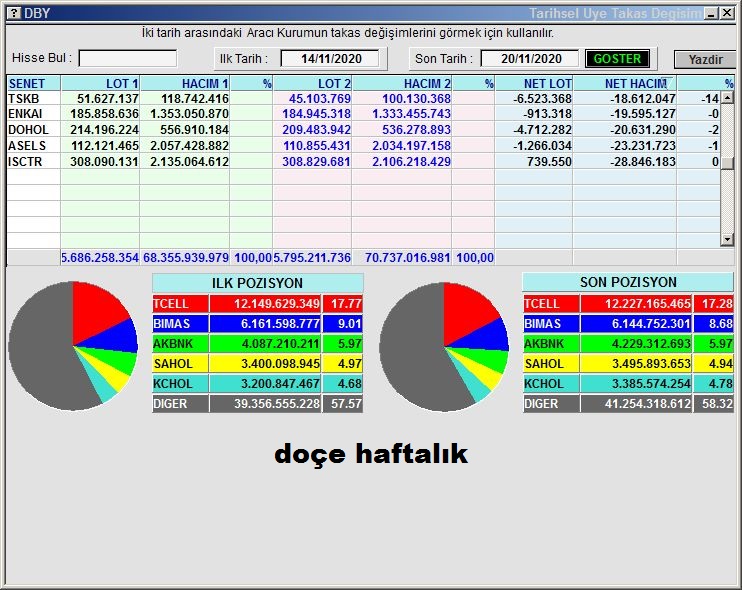Minimize the DBY window
742x590 pixels.
click(x=711, y=13)
